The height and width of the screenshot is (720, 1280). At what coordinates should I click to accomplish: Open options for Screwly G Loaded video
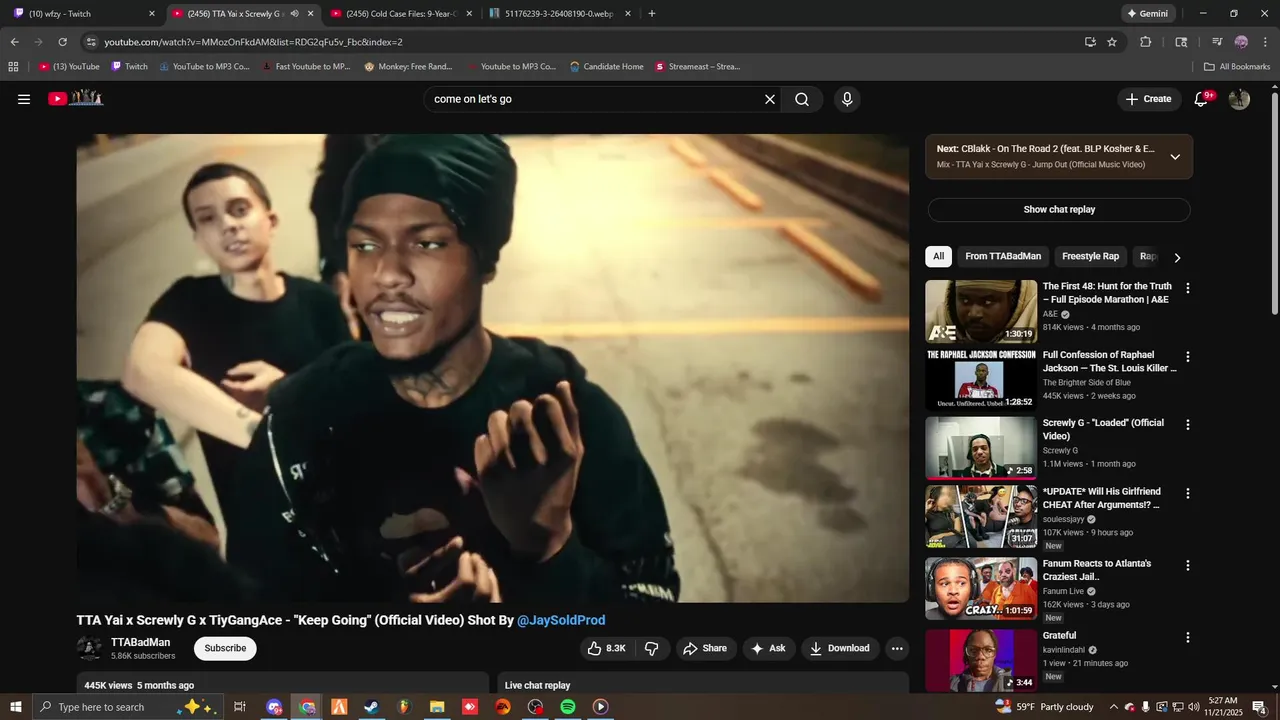[x=1188, y=425]
